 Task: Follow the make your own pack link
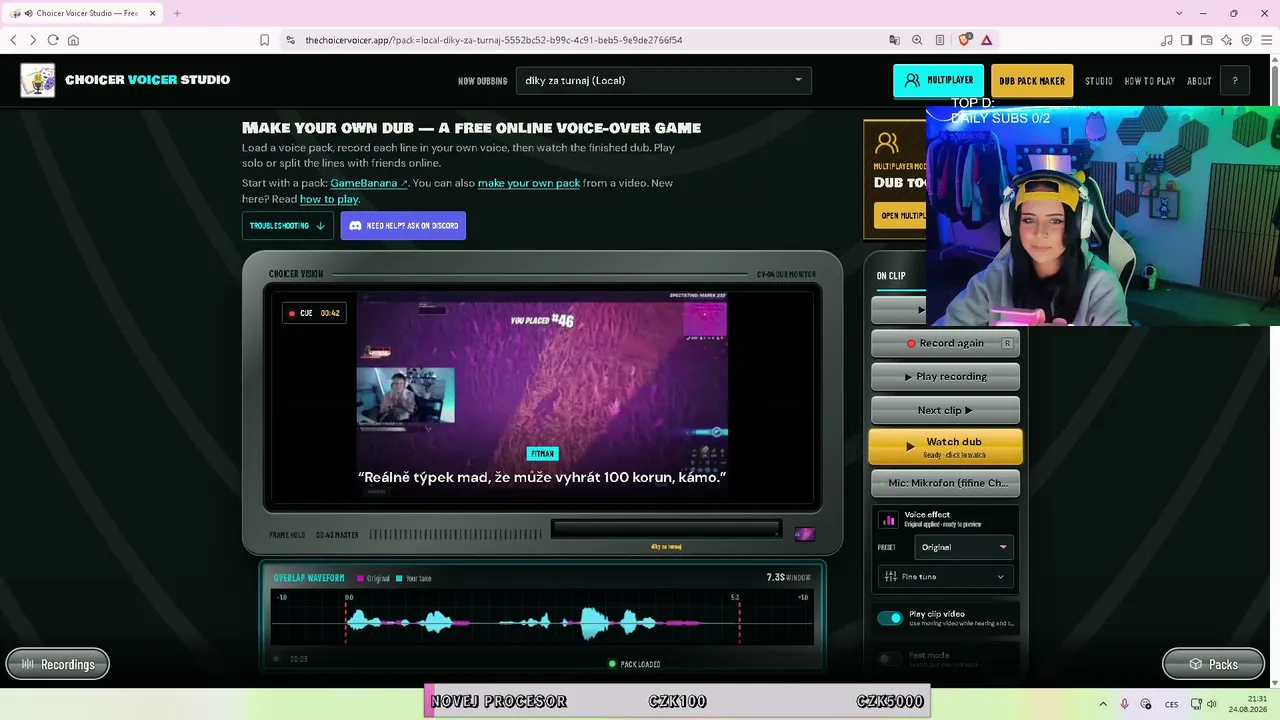pos(529,183)
